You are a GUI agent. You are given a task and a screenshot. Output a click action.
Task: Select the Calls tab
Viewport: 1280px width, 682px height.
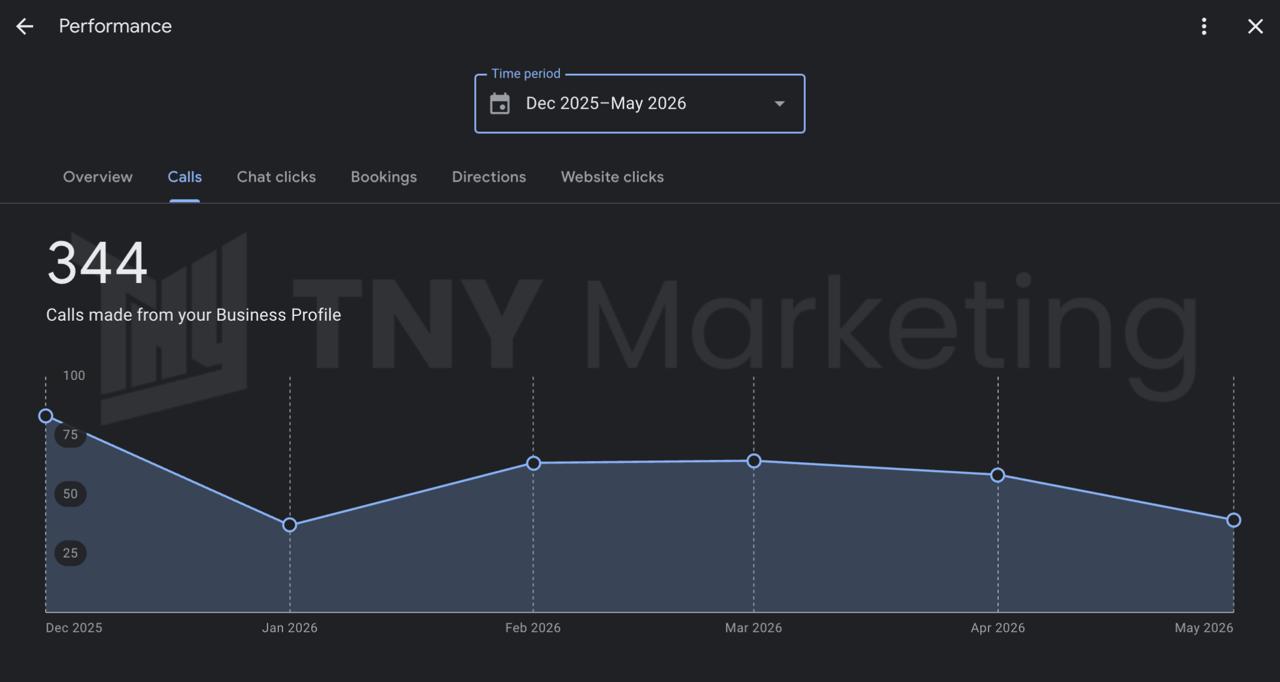pos(185,177)
